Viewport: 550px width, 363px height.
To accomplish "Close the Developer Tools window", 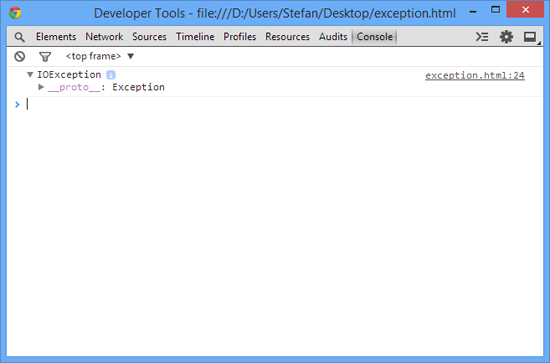I will [x=525, y=10].
